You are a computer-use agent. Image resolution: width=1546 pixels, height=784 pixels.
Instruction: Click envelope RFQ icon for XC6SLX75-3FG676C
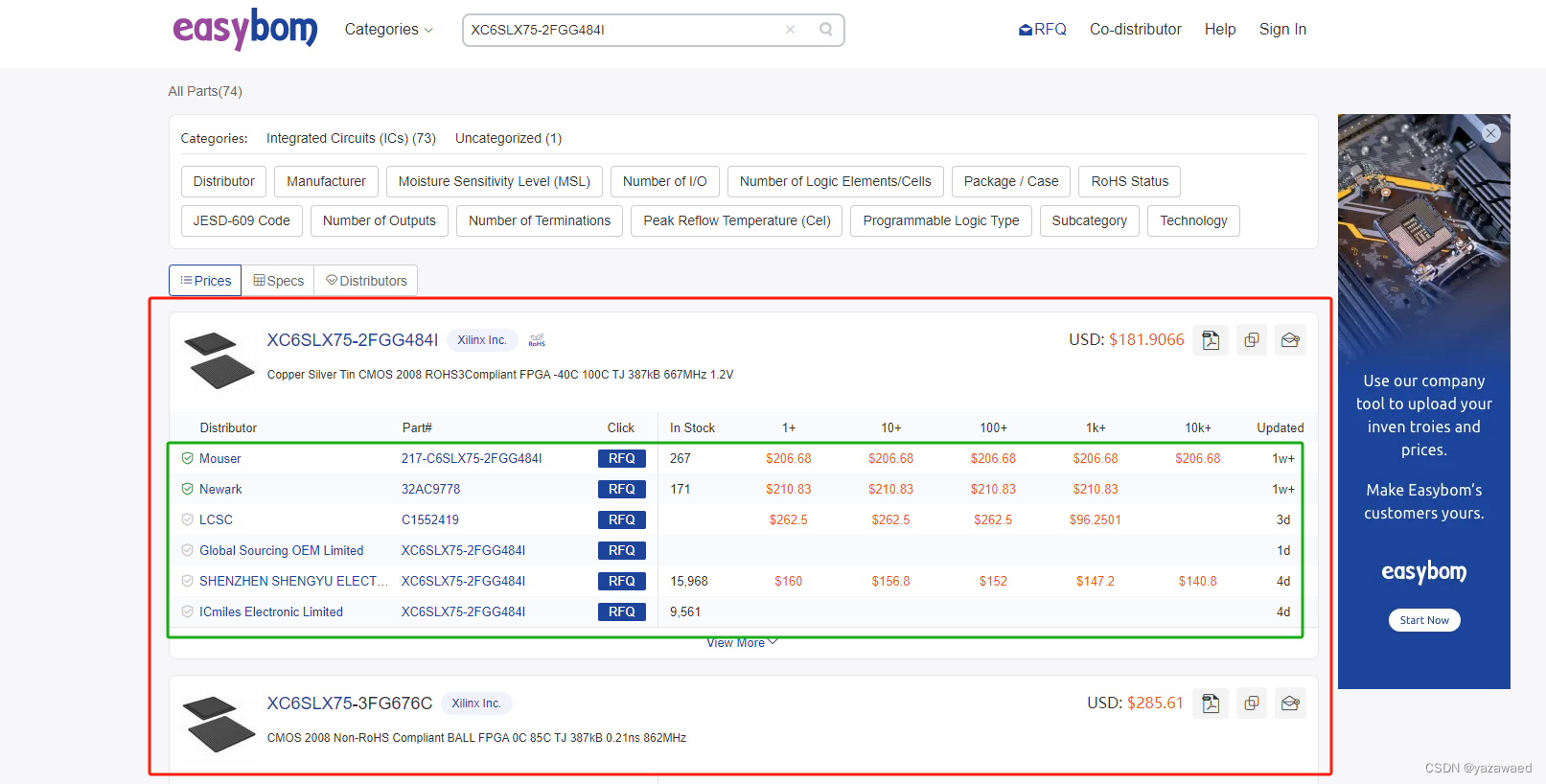coord(1290,703)
